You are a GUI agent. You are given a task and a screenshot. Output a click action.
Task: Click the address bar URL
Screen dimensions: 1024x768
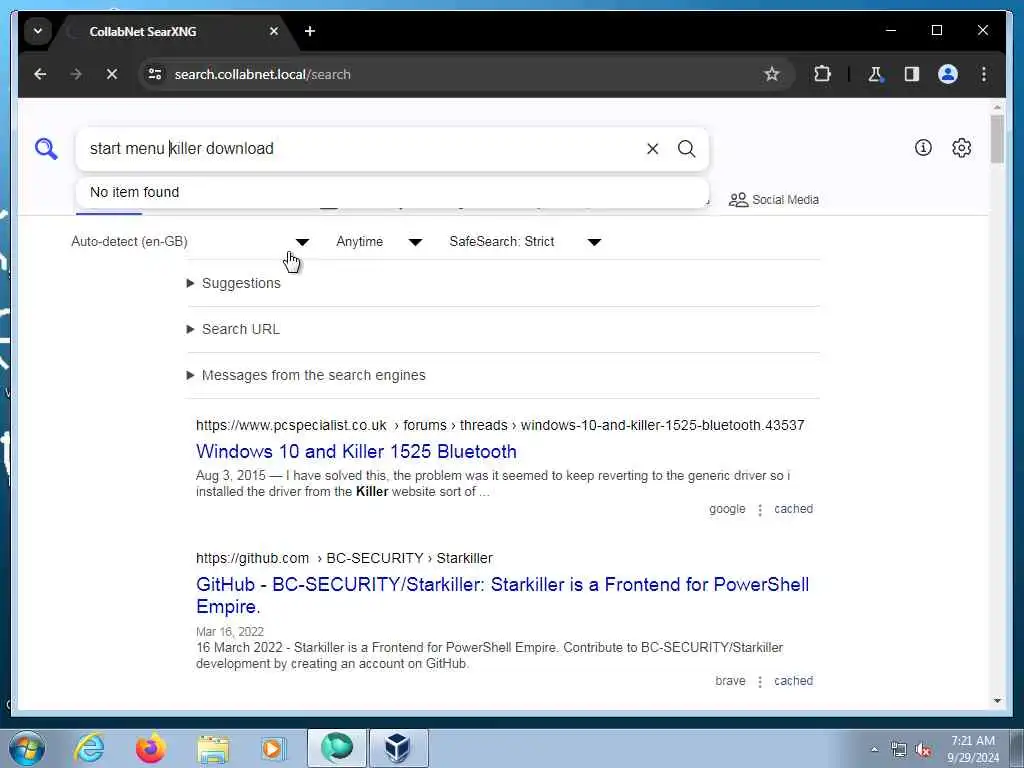coord(263,74)
